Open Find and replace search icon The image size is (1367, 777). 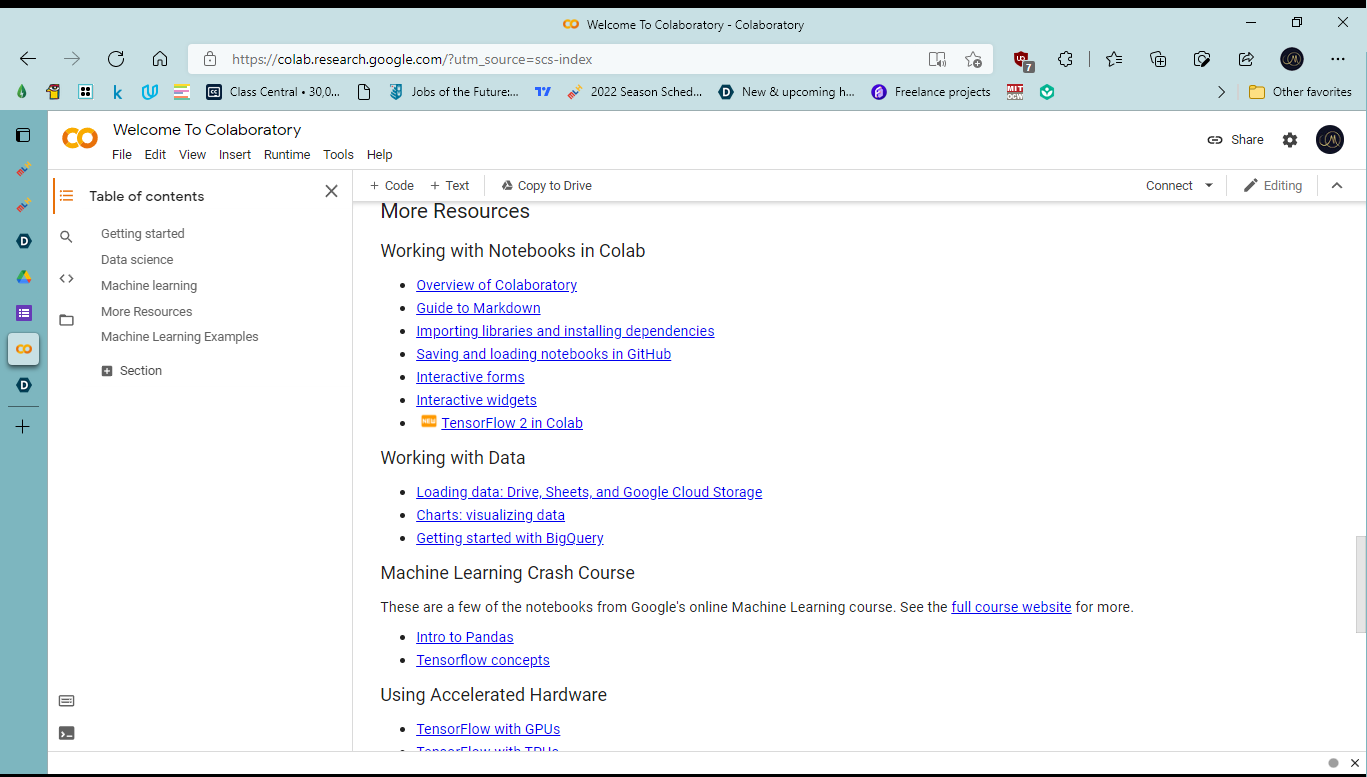[x=66, y=237]
